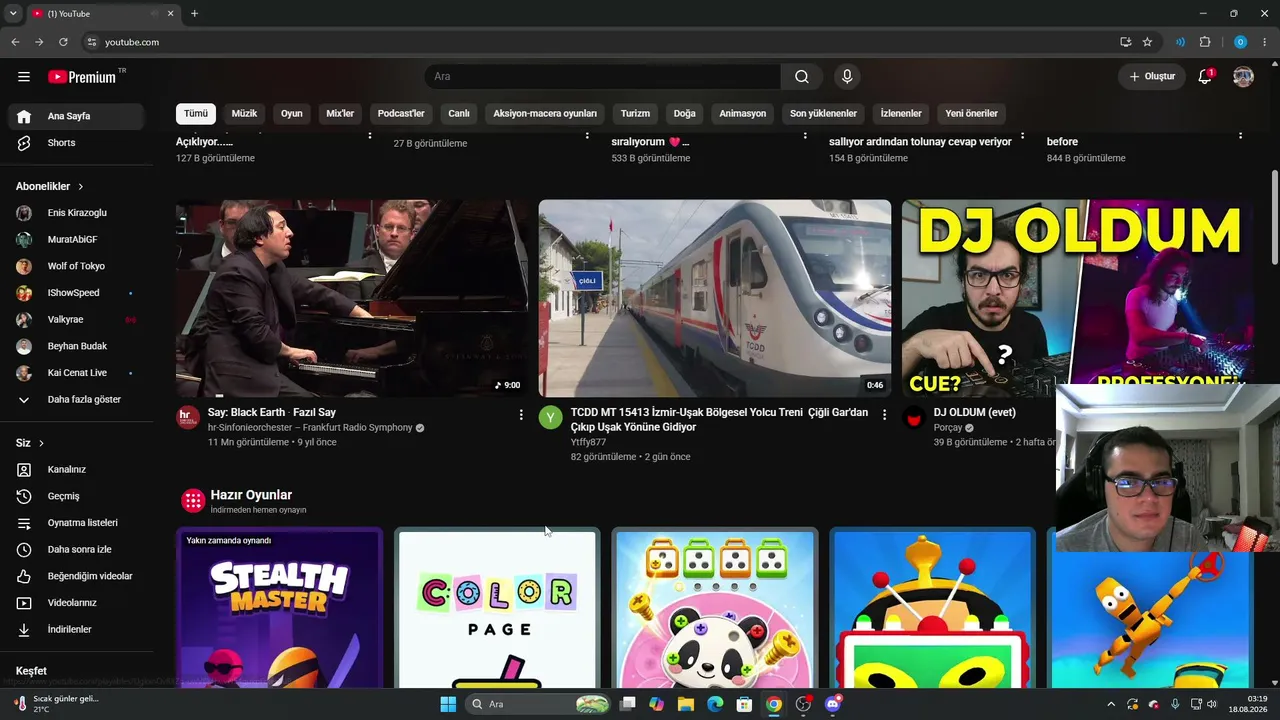Image resolution: width=1280 pixels, height=720 pixels.
Task: Open the DJ OLDUM (evet) video title
Action: coord(975,412)
